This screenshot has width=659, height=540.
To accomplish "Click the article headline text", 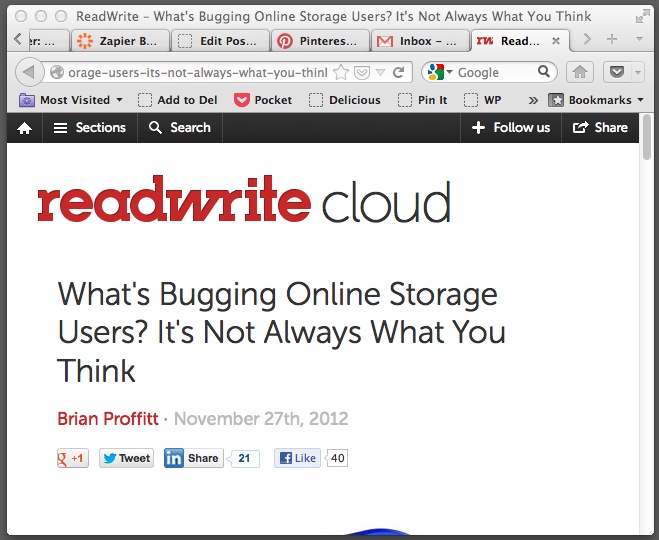I will [x=281, y=332].
